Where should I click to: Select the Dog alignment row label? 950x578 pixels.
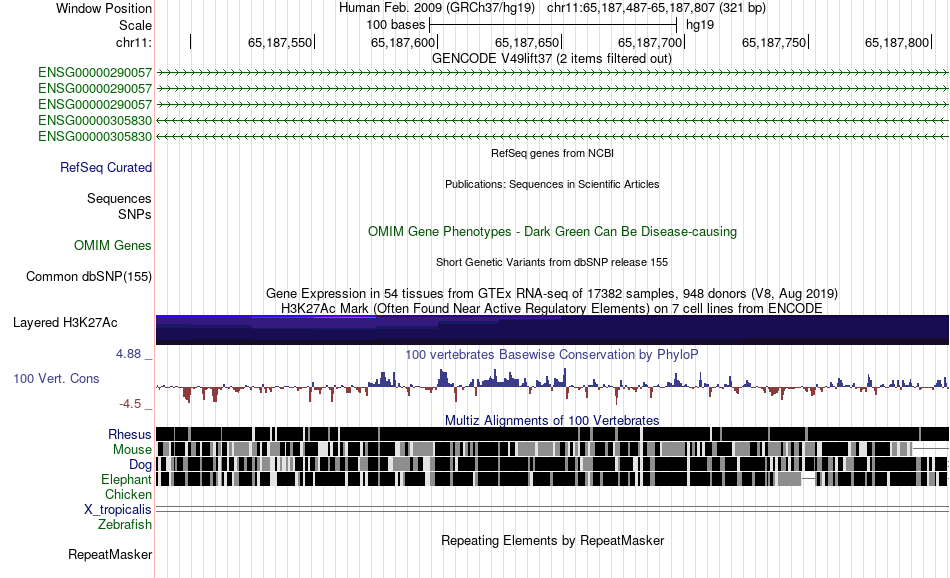pos(140,465)
